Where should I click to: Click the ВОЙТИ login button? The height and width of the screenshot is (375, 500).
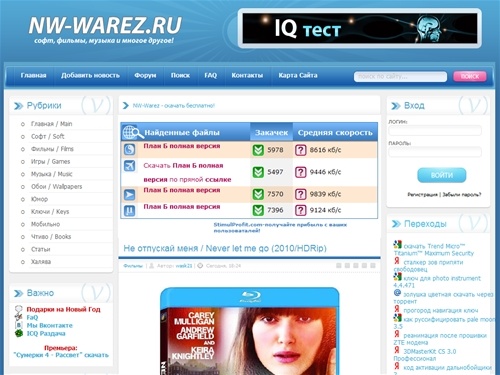tap(442, 175)
